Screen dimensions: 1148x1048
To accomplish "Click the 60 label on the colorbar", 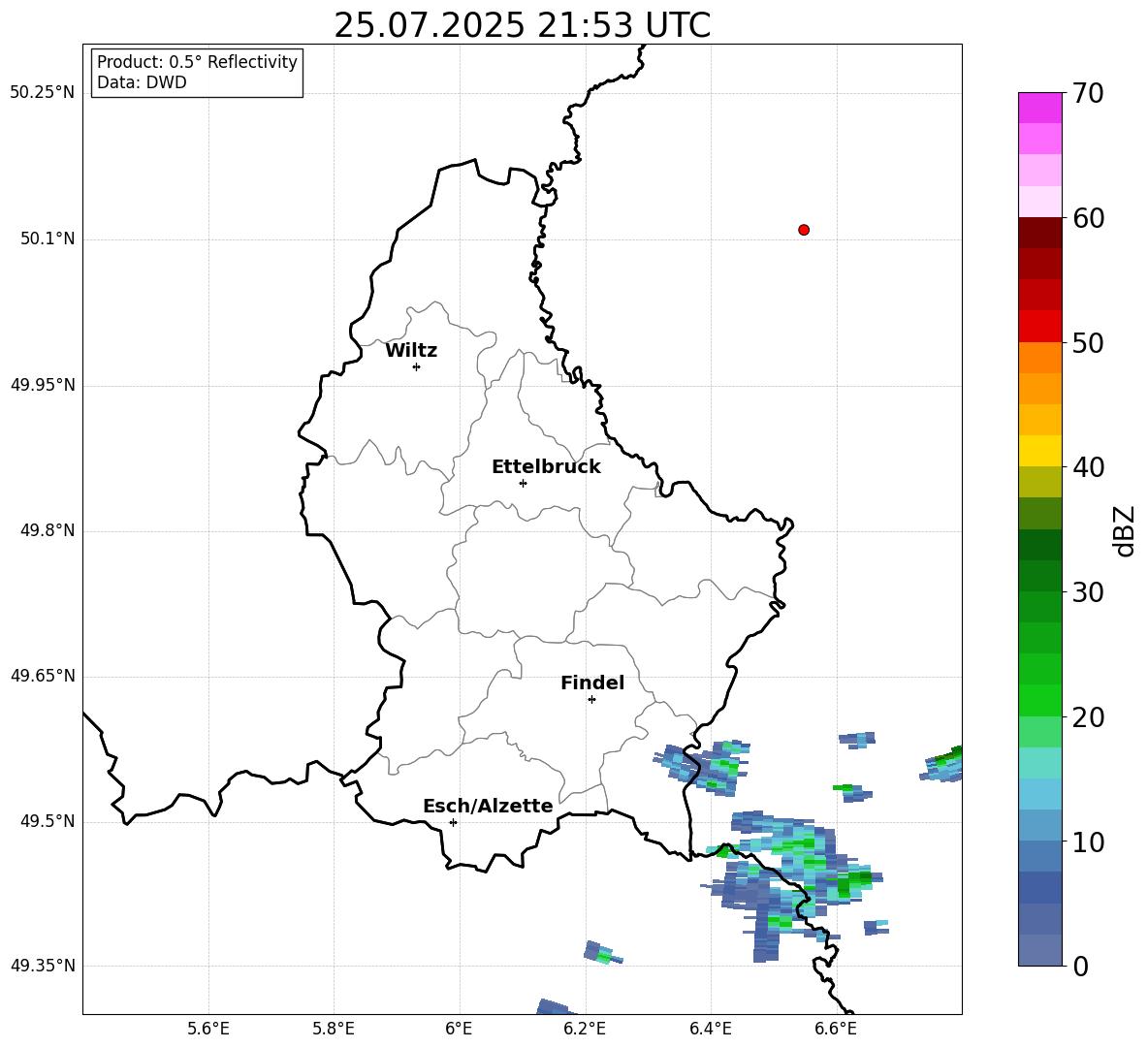I will (x=1088, y=218).
